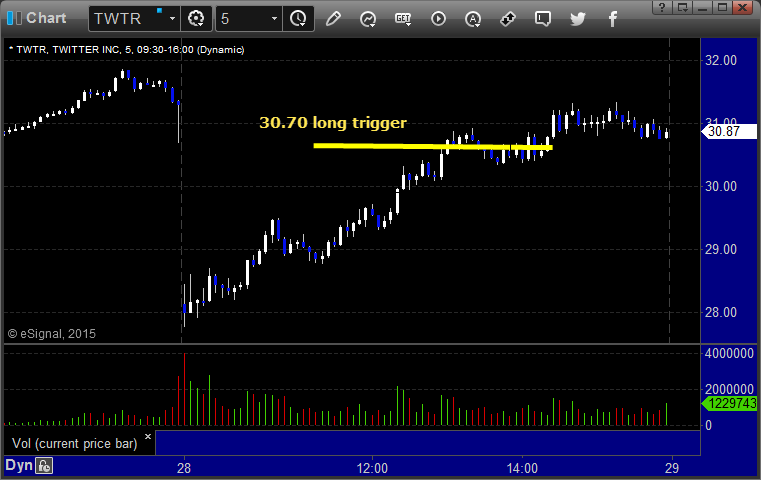Click the TWTR symbol input field
The height and width of the screenshot is (480, 761).
point(134,19)
